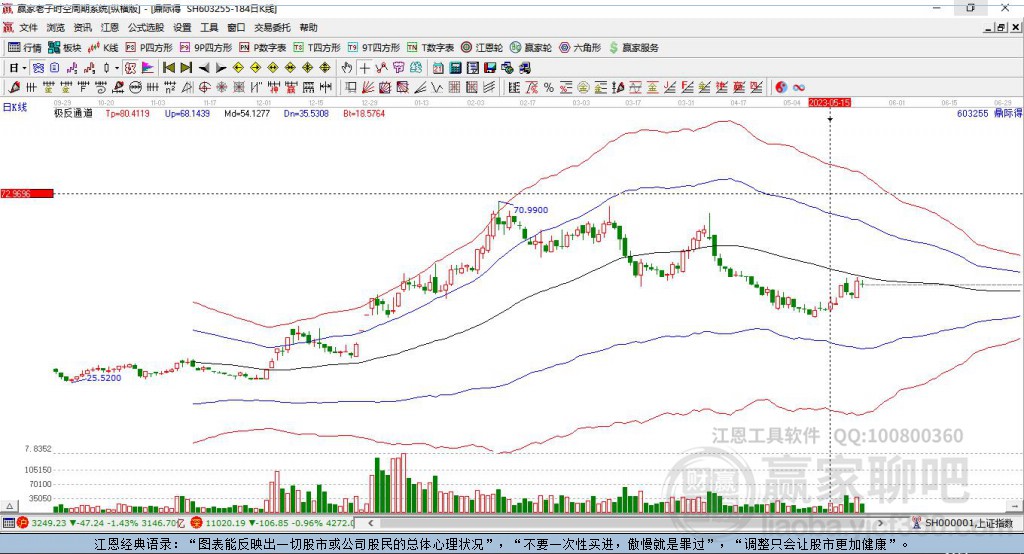Open the calendar date icon
This screenshot has height=554, width=1024.
pyautogui.click(x=438, y=68)
